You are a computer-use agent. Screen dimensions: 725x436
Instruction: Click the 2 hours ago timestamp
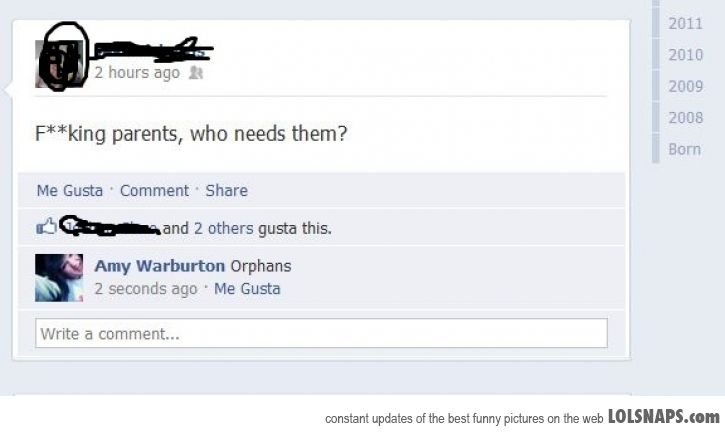pos(137,73)
